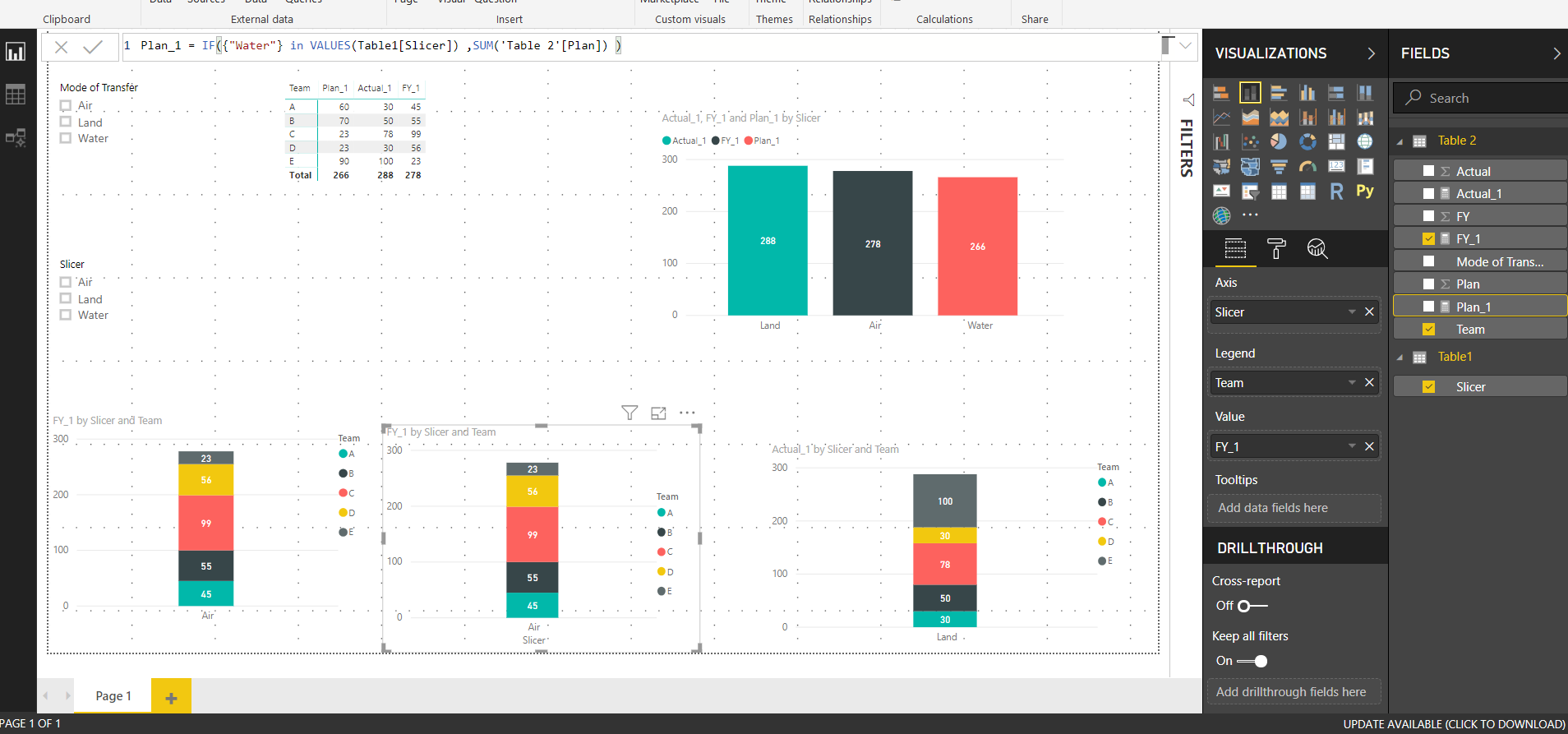Switch to the Page 1 tab
1568x734 pixels.
click(x=113, y=695)
